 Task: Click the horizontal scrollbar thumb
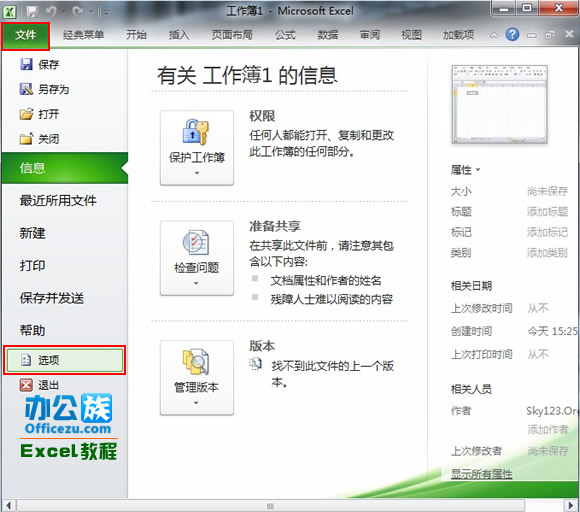coord(270,506)
